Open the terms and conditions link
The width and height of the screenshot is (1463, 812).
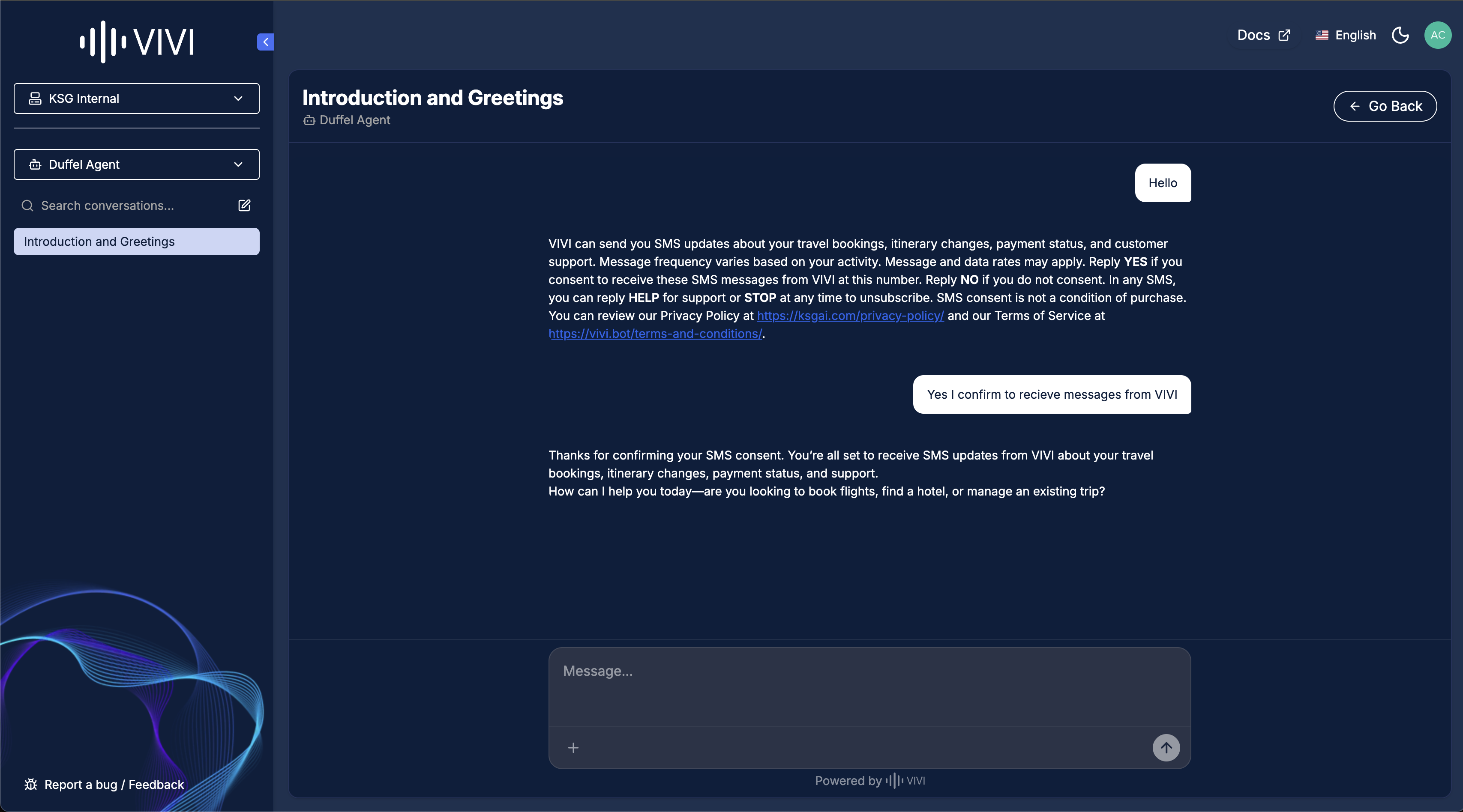click(x=655, y=334)
